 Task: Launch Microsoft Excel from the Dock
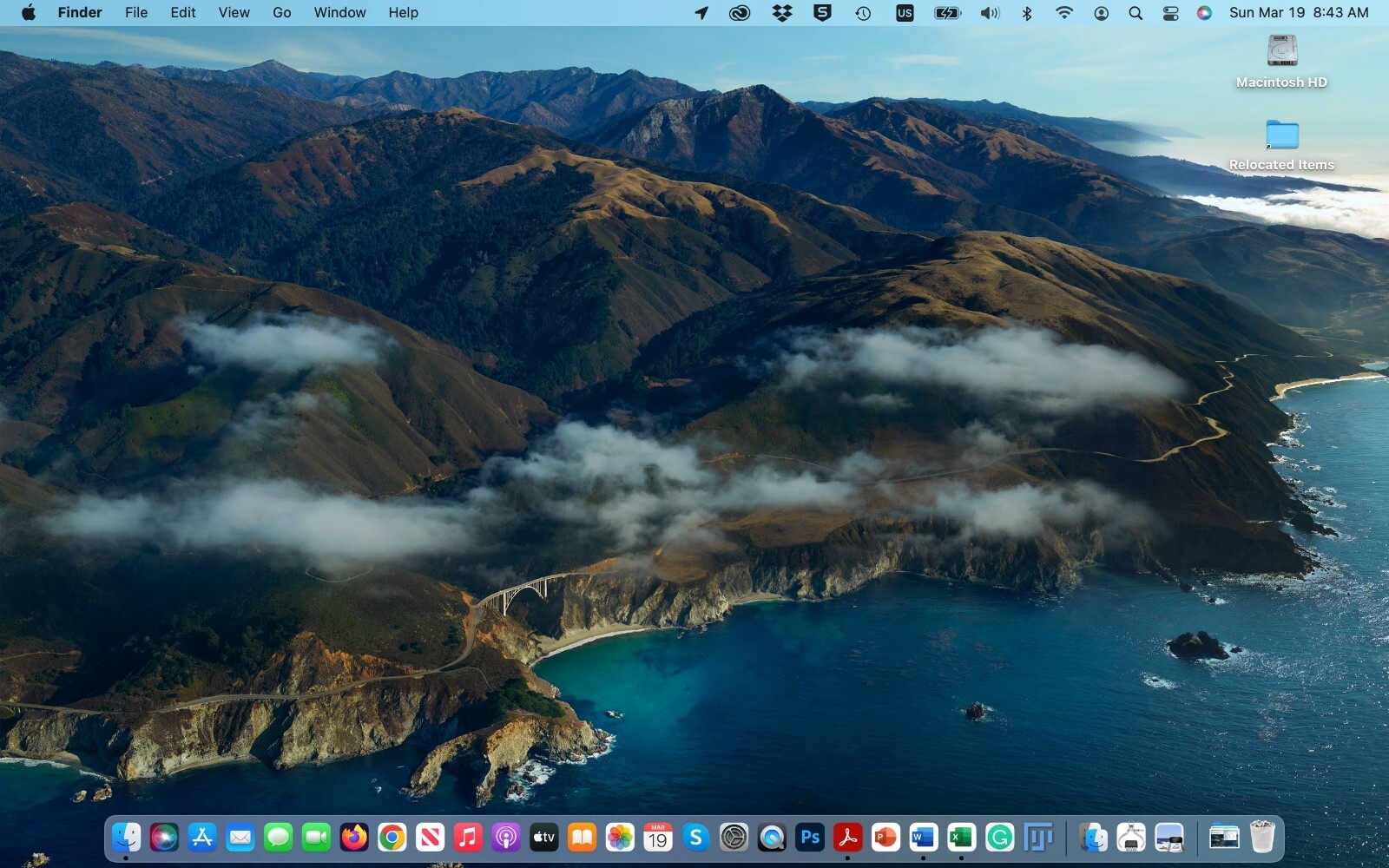tap(961, 838)
